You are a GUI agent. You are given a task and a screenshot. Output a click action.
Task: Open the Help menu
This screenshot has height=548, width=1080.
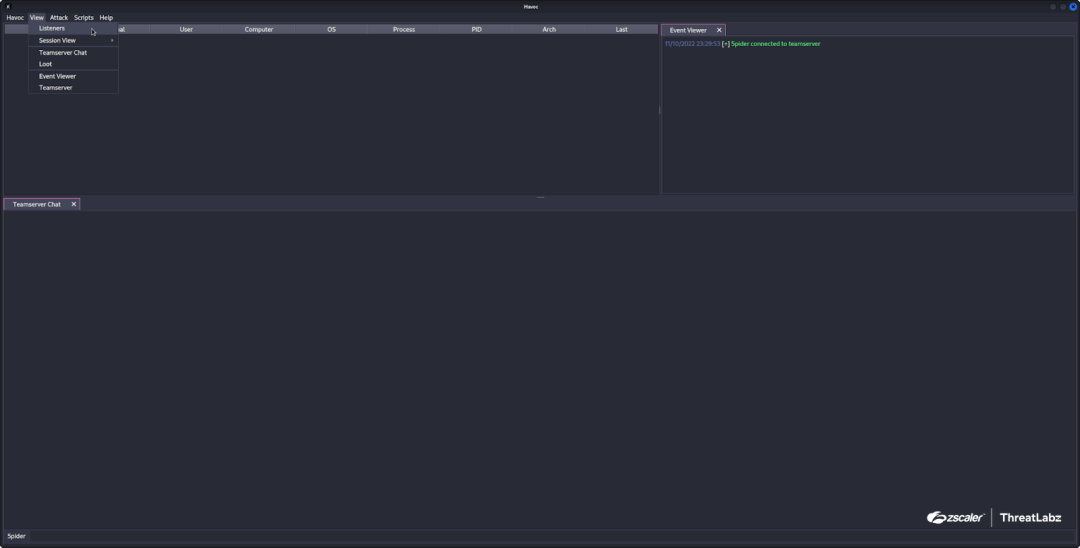tap(106, 18)
